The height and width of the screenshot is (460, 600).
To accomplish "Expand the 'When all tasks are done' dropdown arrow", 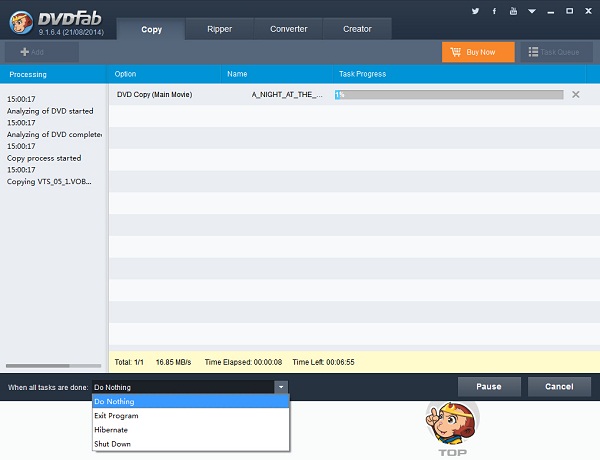I will (x=281, y=387).
